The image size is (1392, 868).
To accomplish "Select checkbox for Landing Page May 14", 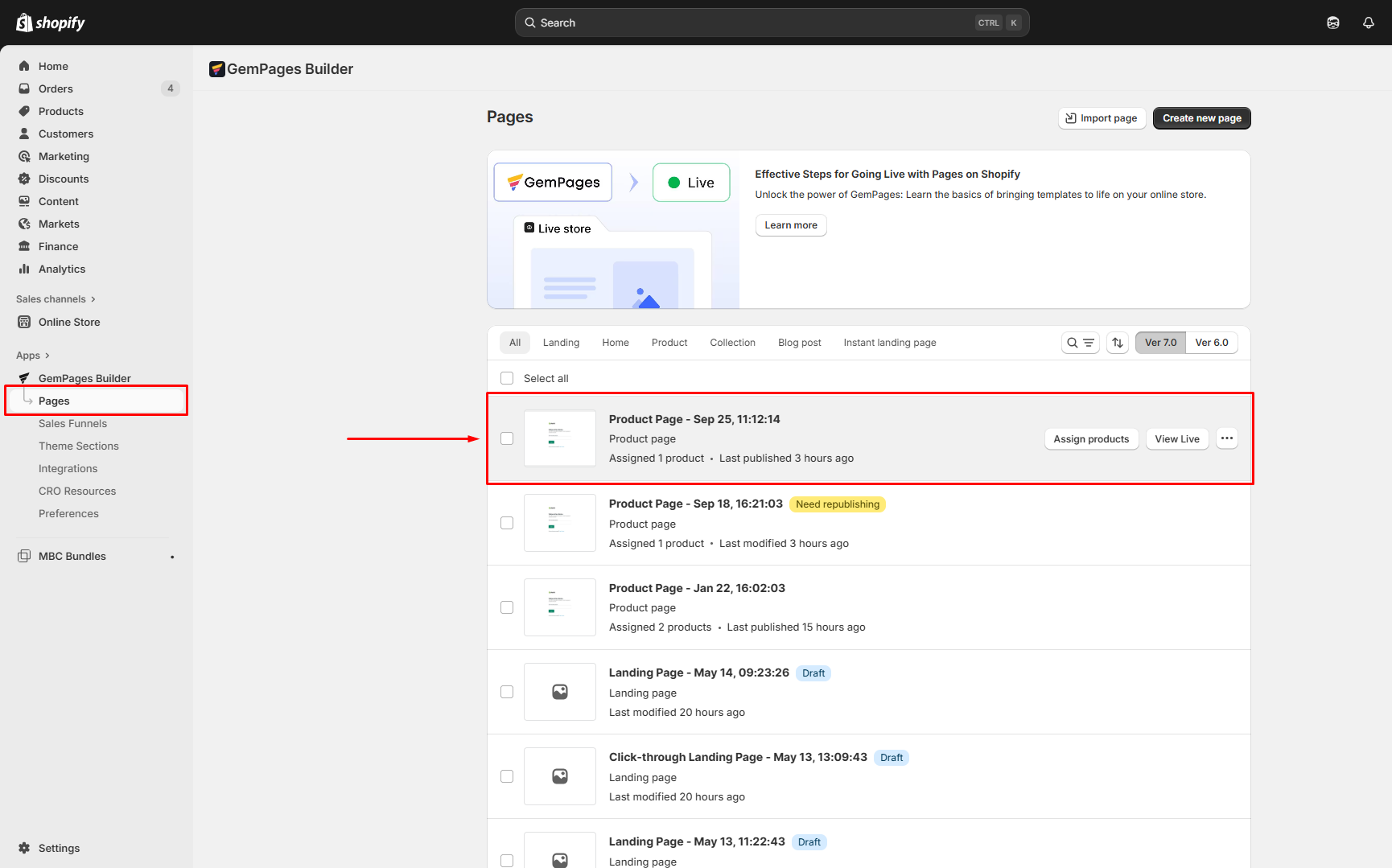I will [x=507, y=692].
